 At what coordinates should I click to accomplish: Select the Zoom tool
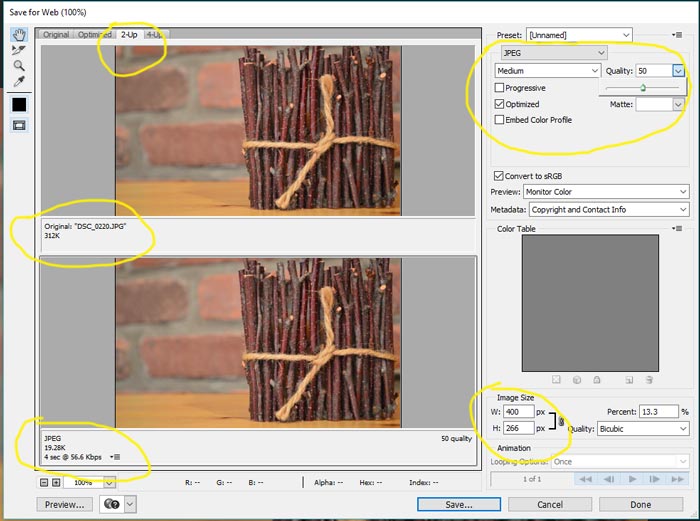[19, 66]
